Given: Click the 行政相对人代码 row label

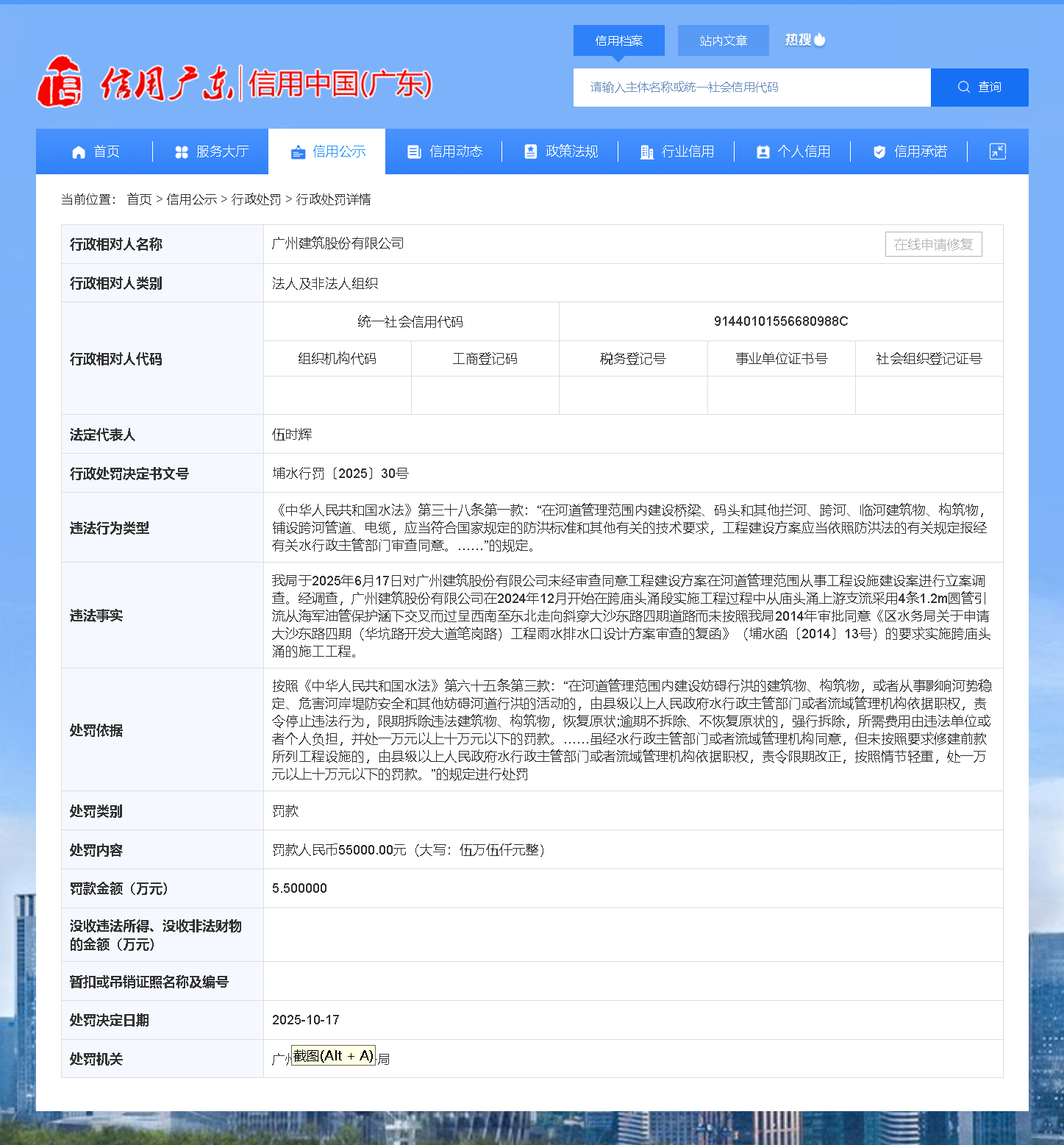Looking at the screenshot, I should (116, 359).
